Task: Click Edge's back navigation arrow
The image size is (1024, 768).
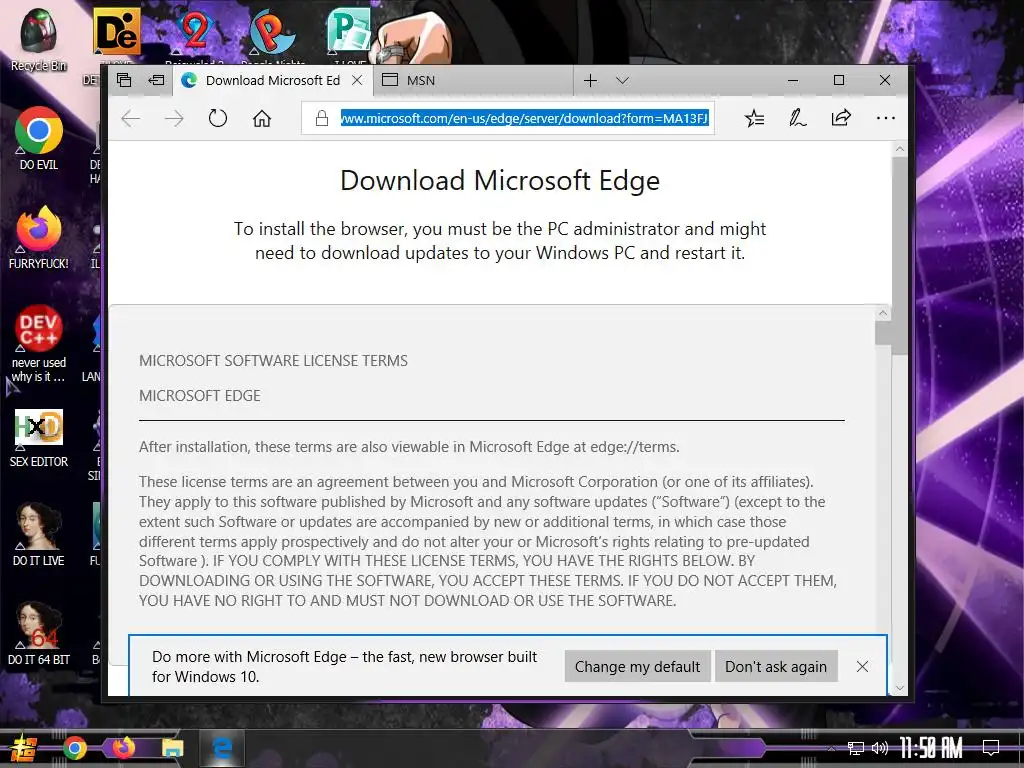Action: [x=131, y=118]
